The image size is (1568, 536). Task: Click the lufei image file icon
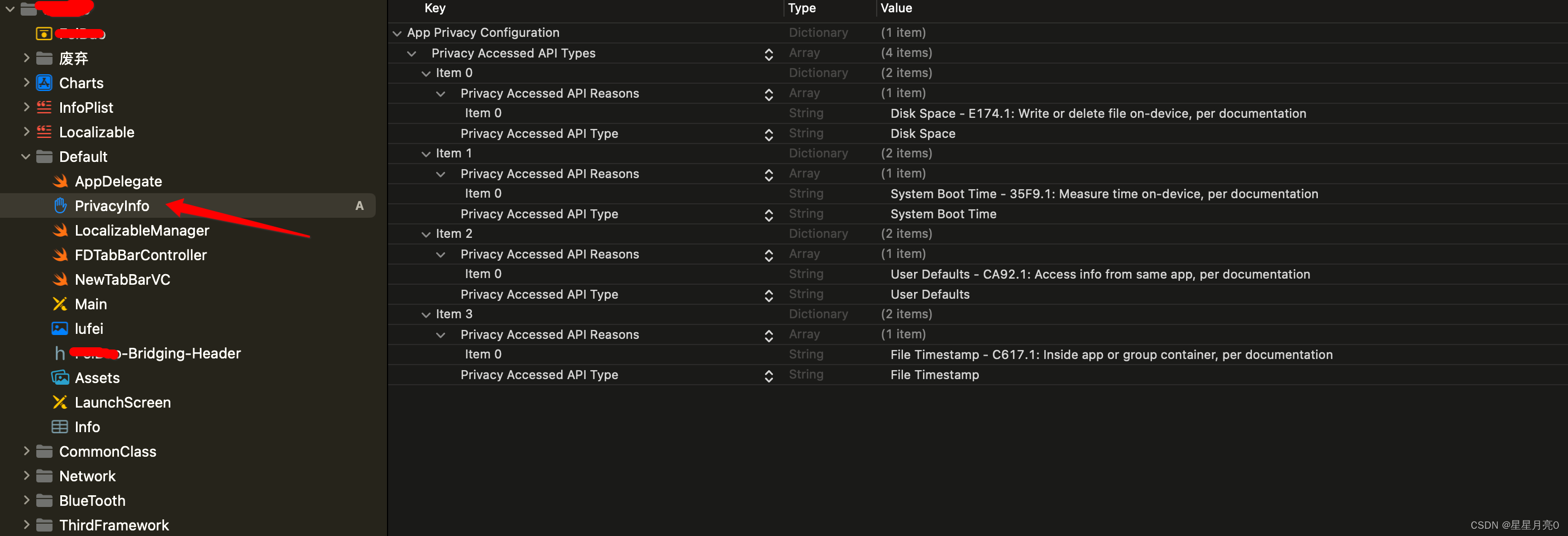pos(60,328)
